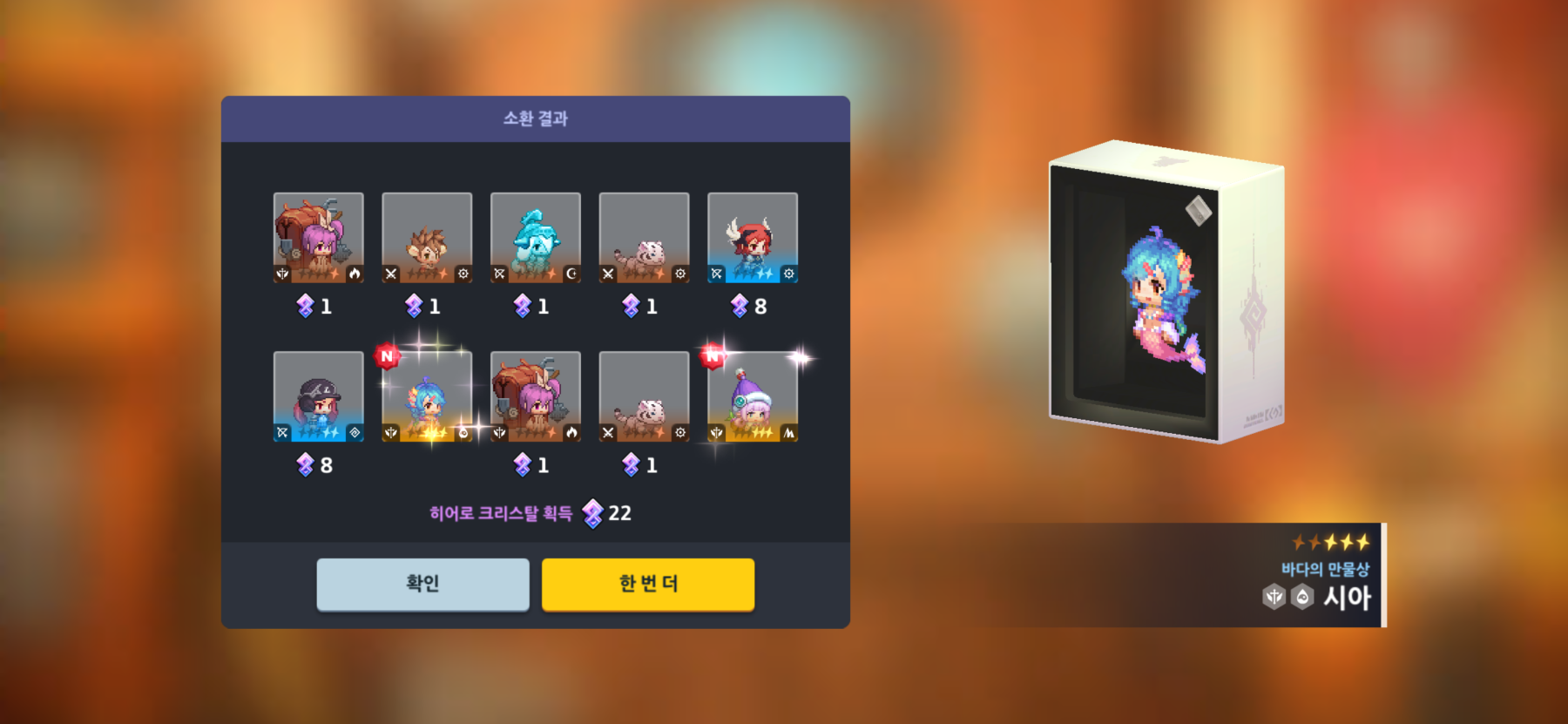Click the 소환 결과 title bar
The width and height of the screenshot is (1568, 724).
point(536,118)
